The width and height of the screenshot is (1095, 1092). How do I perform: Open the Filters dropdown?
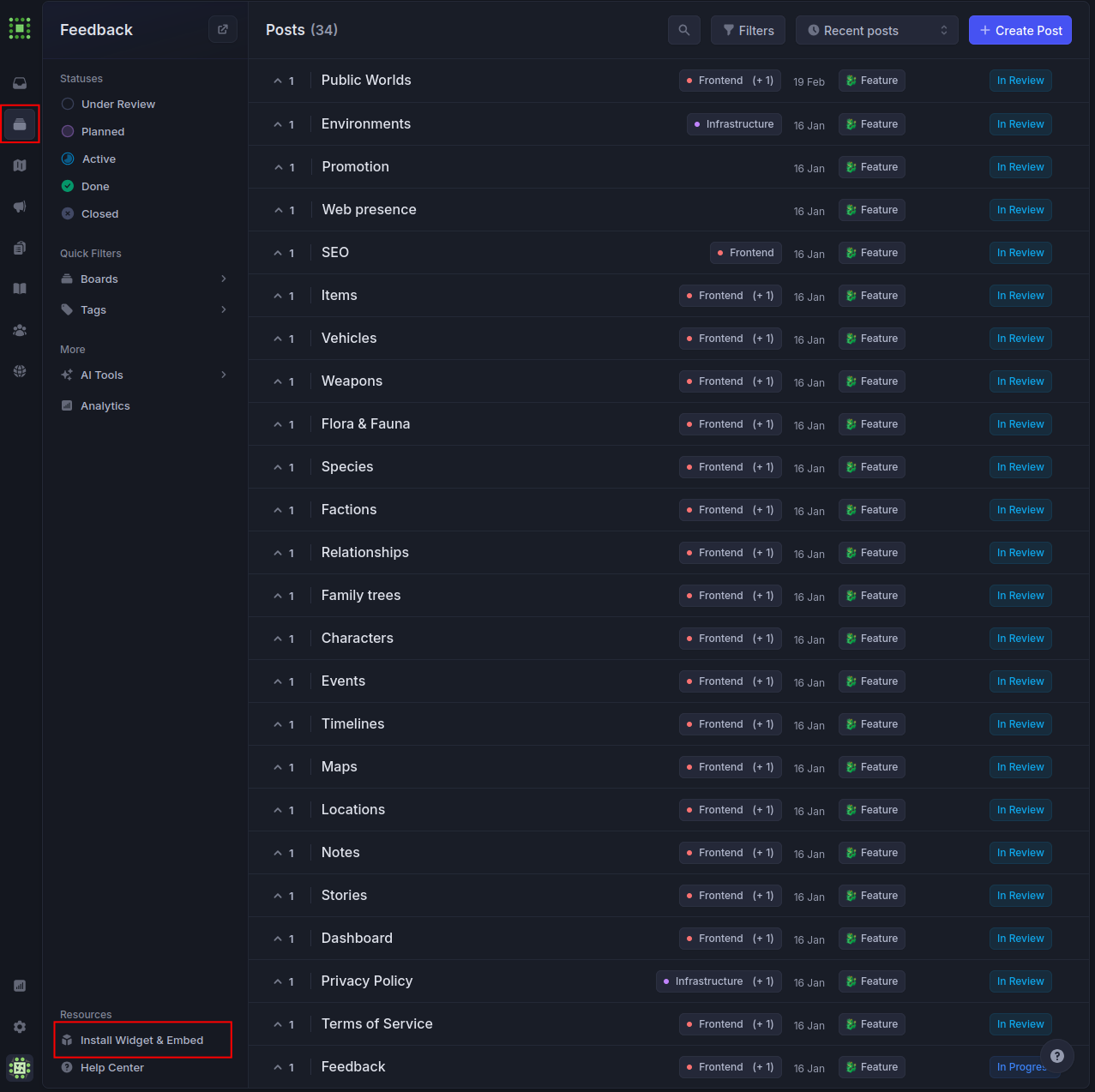click(x=749, y=30)
